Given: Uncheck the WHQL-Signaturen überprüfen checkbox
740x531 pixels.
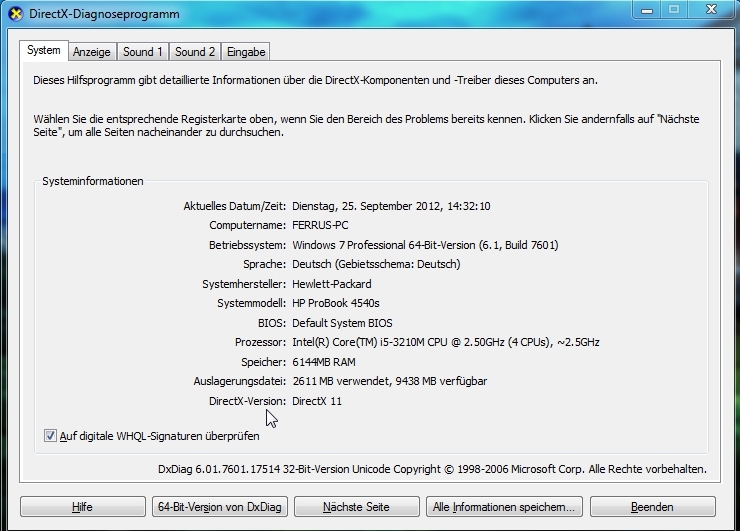Looking at the screenshot, I should click(x=50, y=436).
